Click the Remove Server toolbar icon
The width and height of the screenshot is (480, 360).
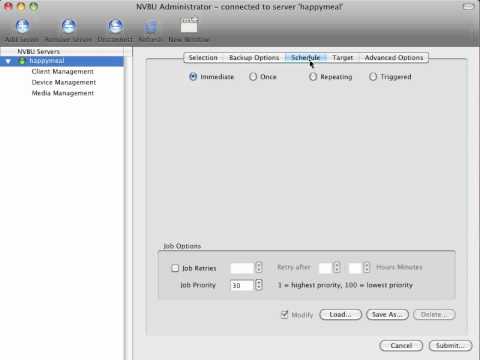tap(68, 26)
